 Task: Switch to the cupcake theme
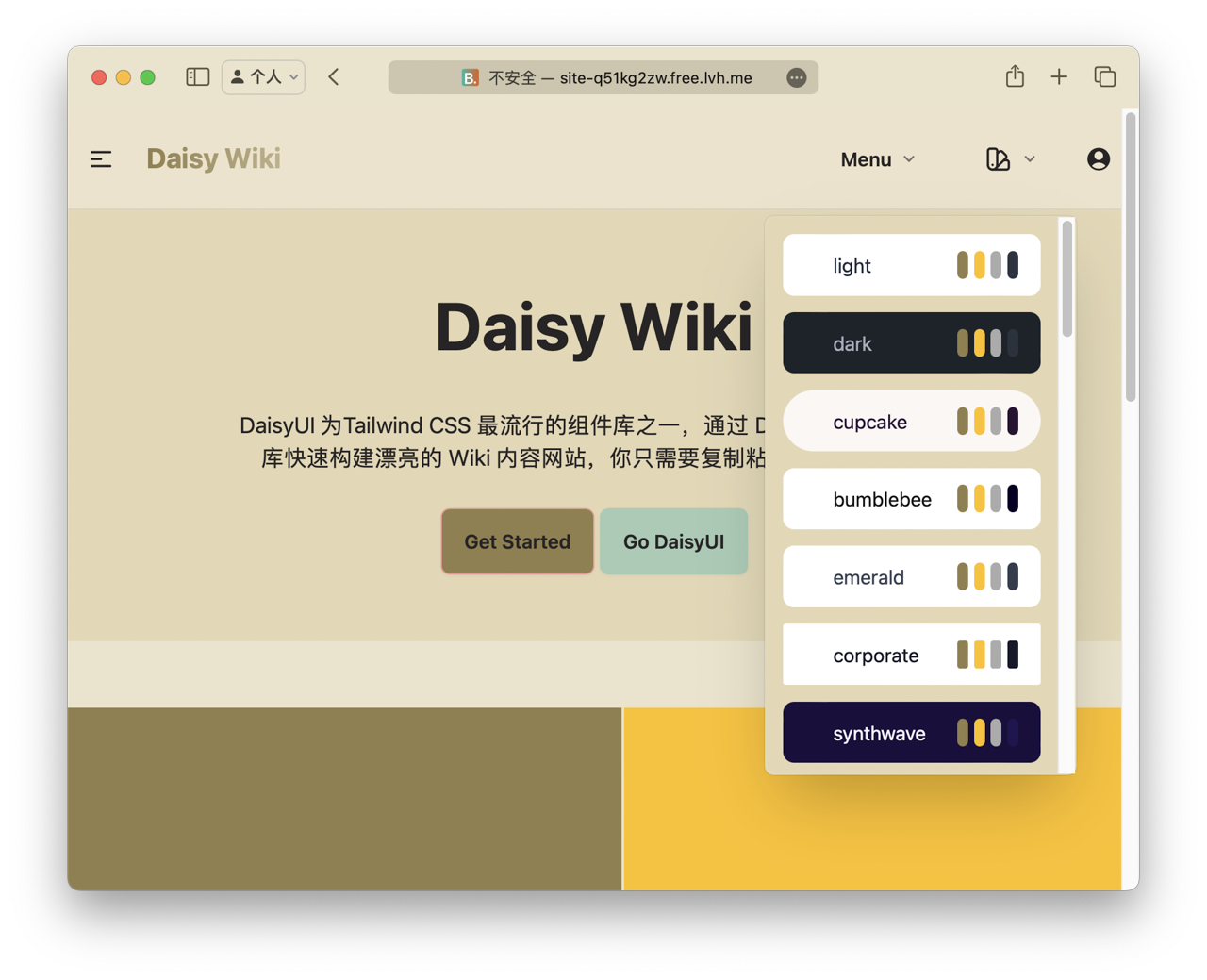tap(911, 421)
